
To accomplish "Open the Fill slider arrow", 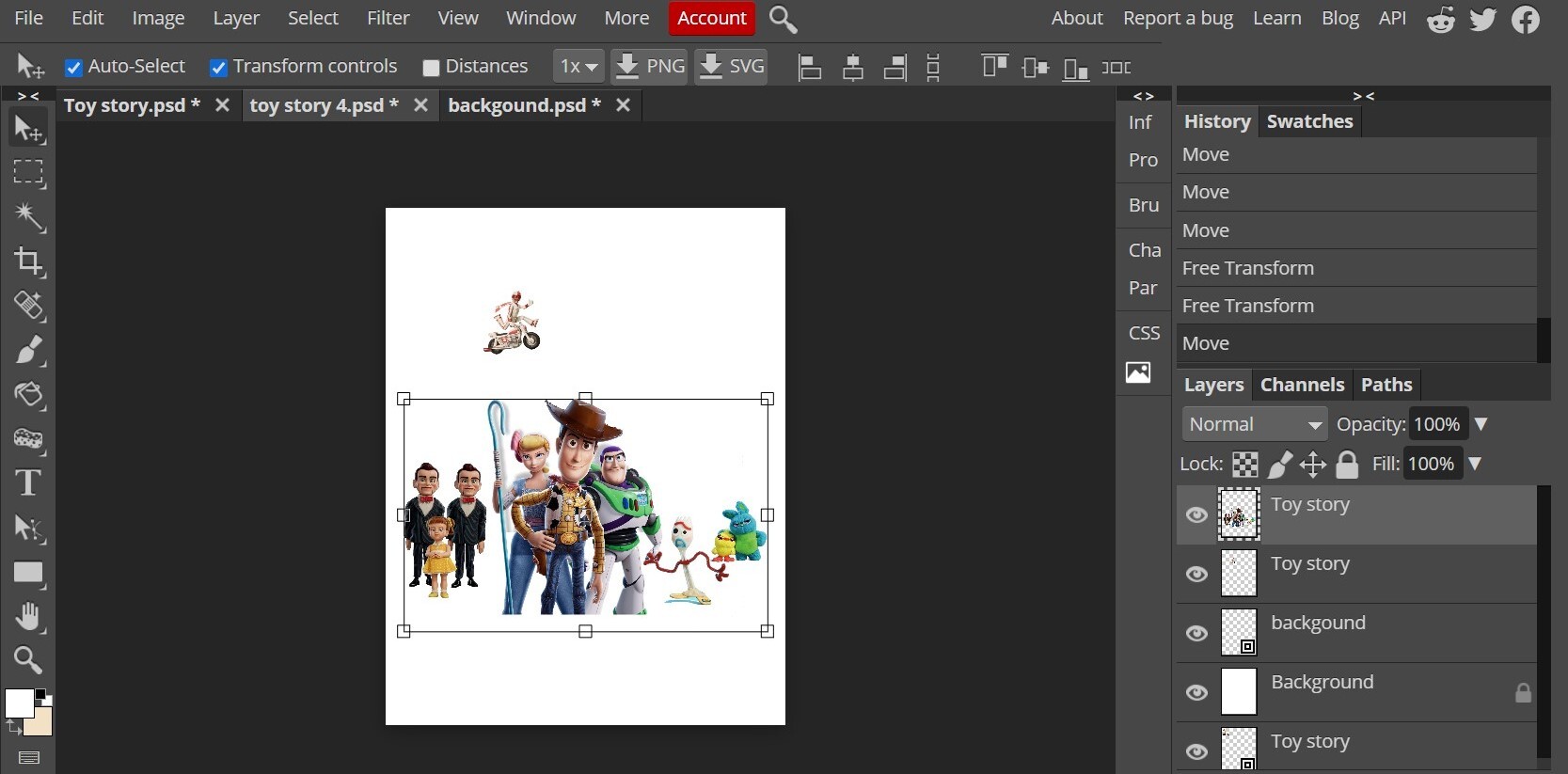I will [x=1475, y=464].
